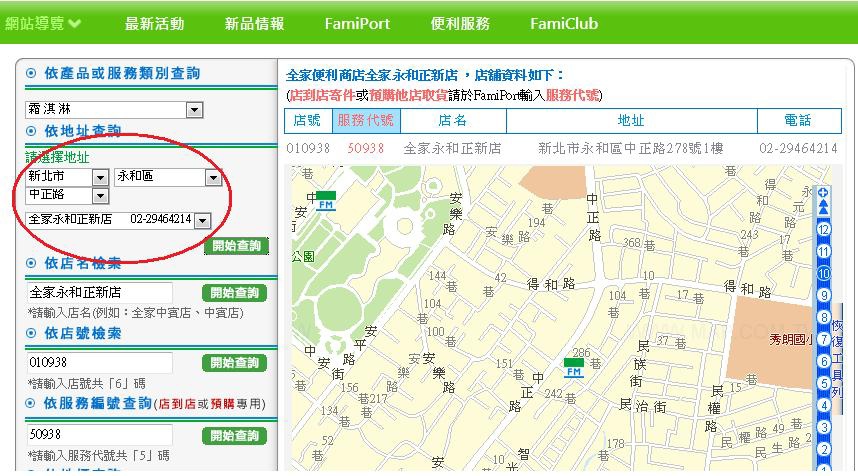Open the FamiPort menu
858x476 pixels.
pos(357,24)
